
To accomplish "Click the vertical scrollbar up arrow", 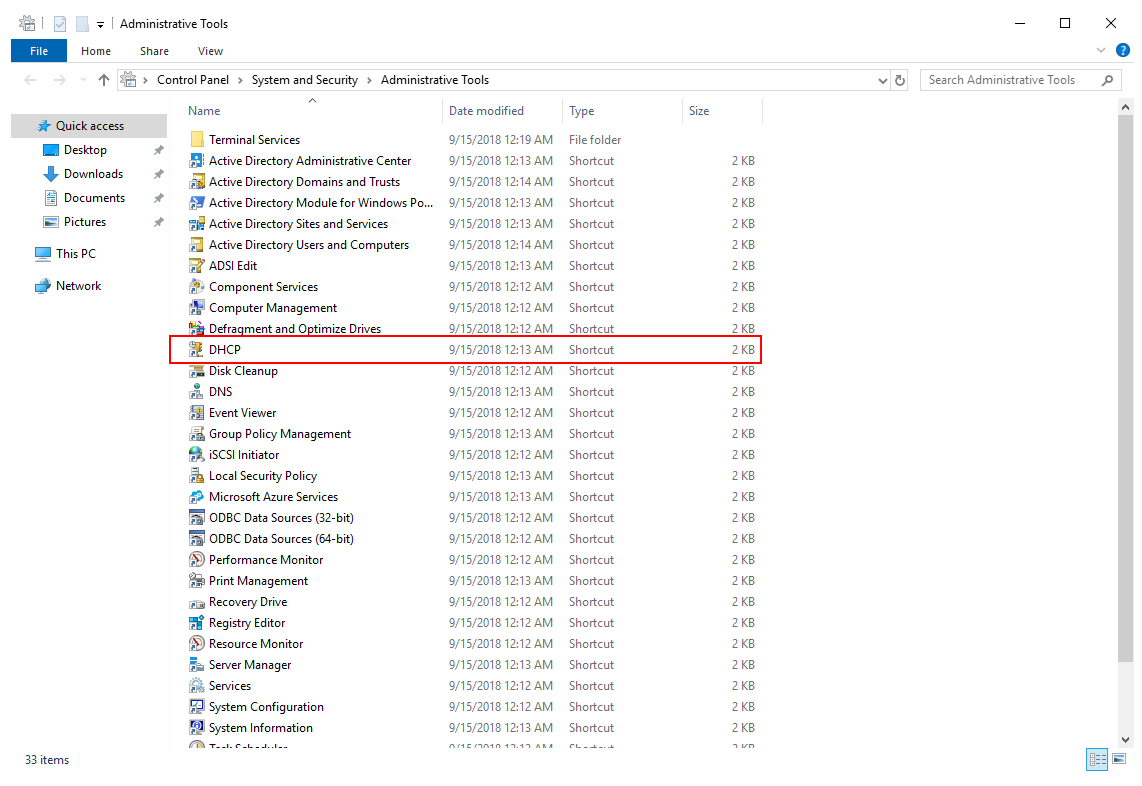I will [x=1125, y=107].
